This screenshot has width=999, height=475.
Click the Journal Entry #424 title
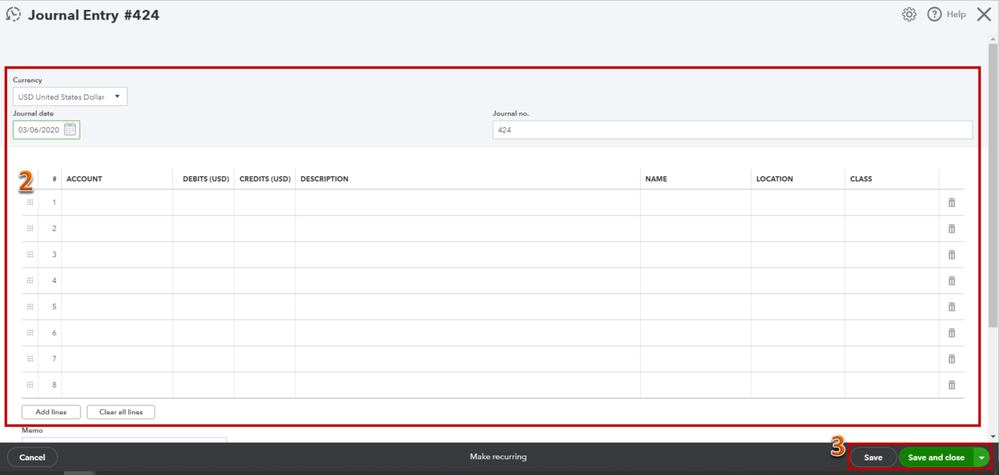pyautogui.click(x=94, y=15)
